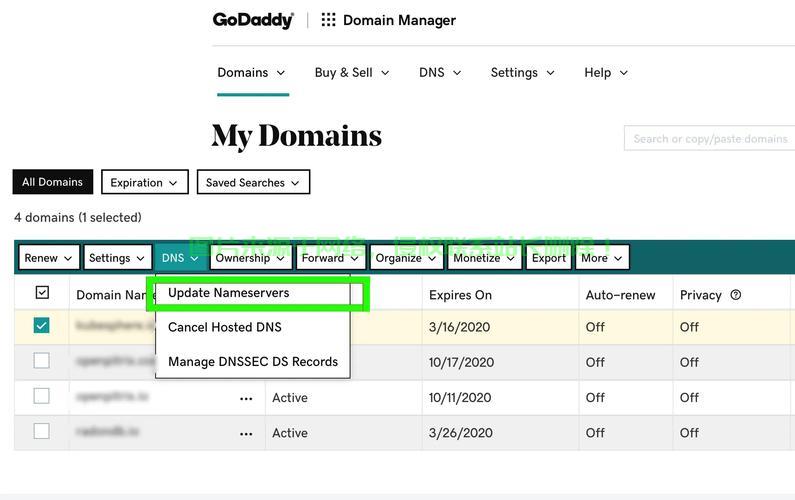Click the Export button
This screenshot has height=500, width=795.
click(549, 258)
